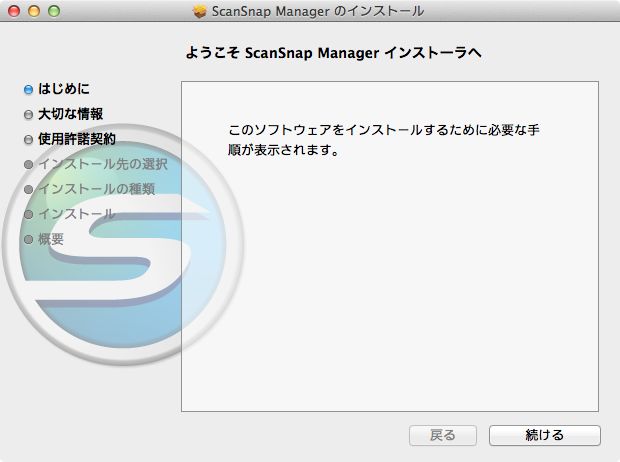The width and height of the screenshot is (620, 462).
Task: Select the インストールの種類 step
Action: (x=96, y=189)
